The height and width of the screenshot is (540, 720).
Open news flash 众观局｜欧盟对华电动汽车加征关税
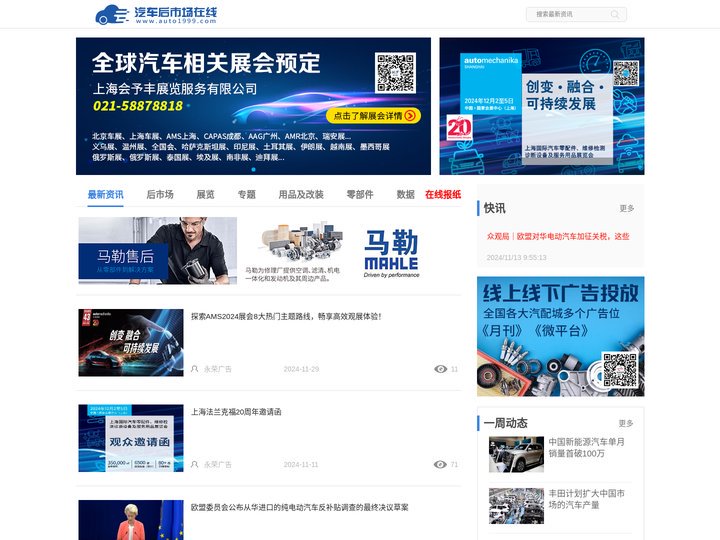tap(558, 236)
